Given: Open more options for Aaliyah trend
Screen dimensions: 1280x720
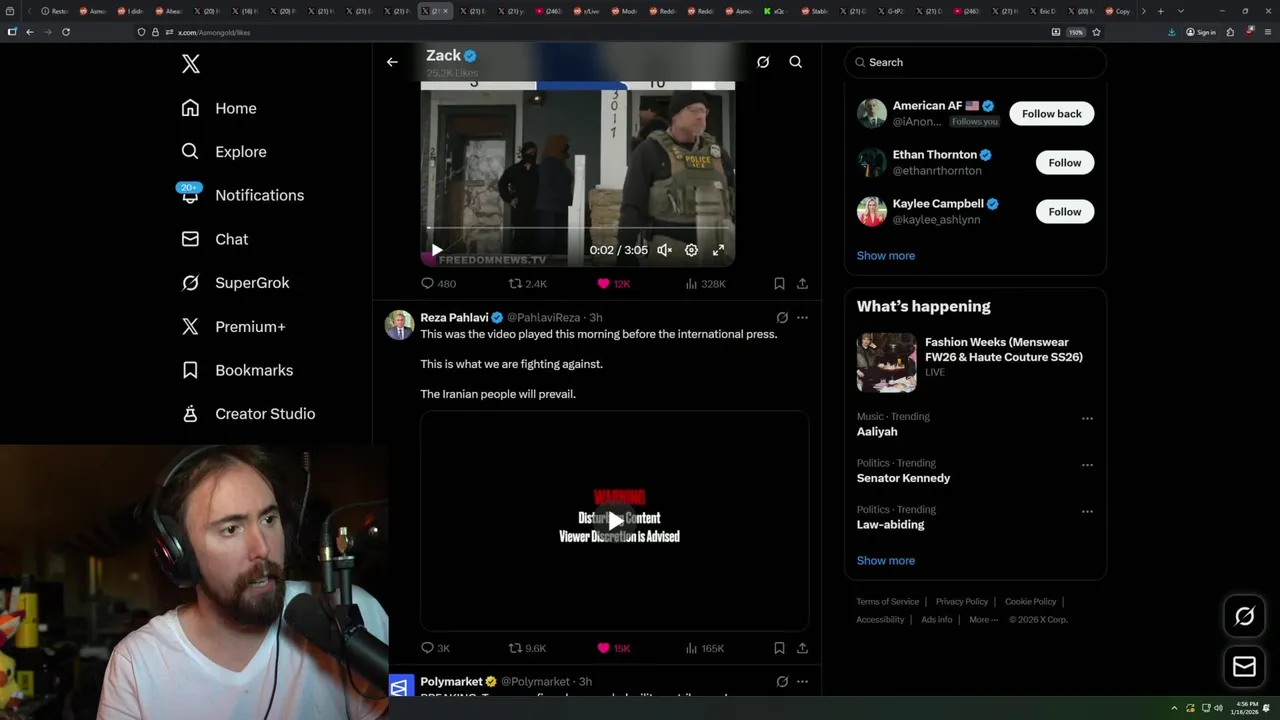Looking at the screenshot, I should 1087,418.
